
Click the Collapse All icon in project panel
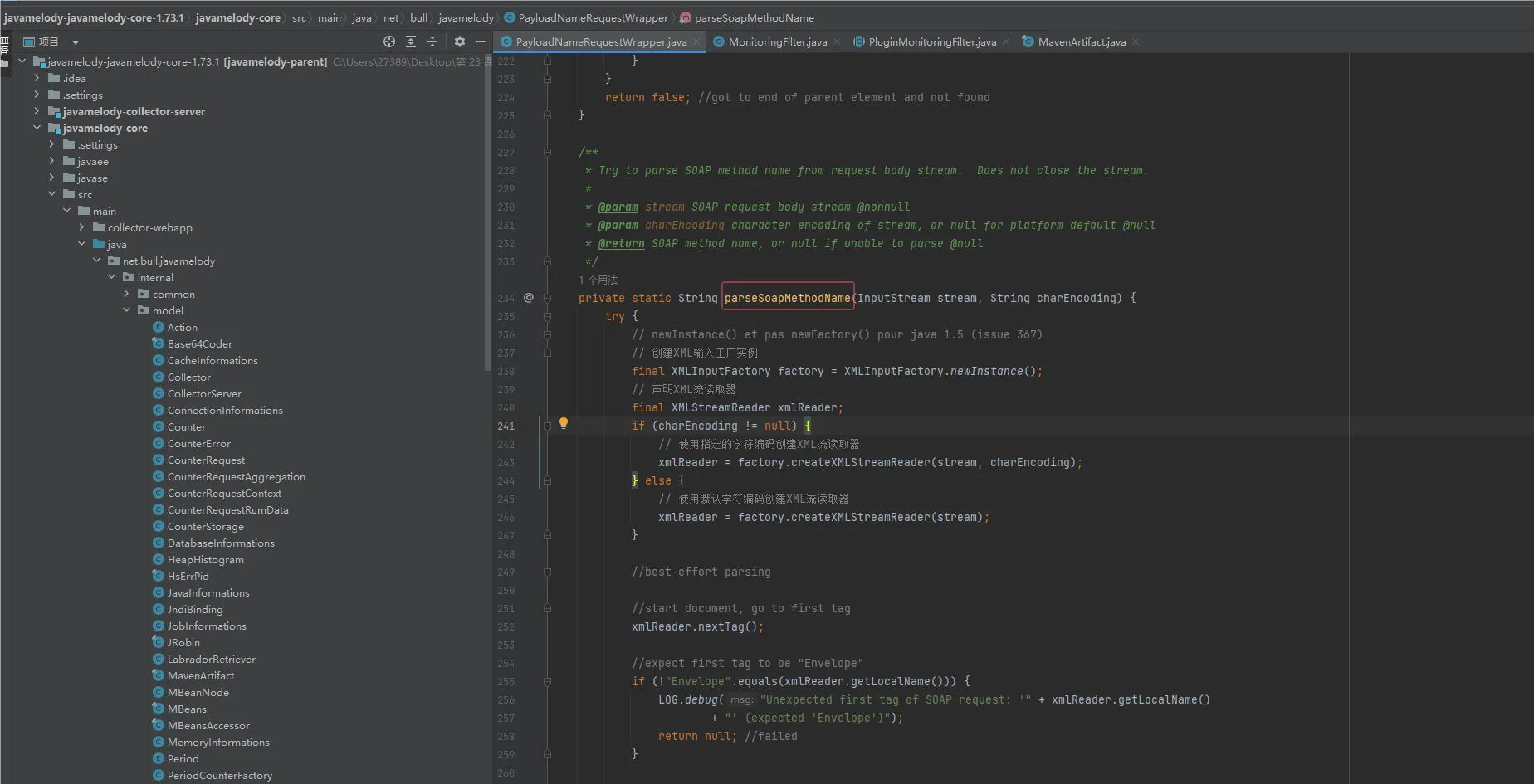[432, 41]
